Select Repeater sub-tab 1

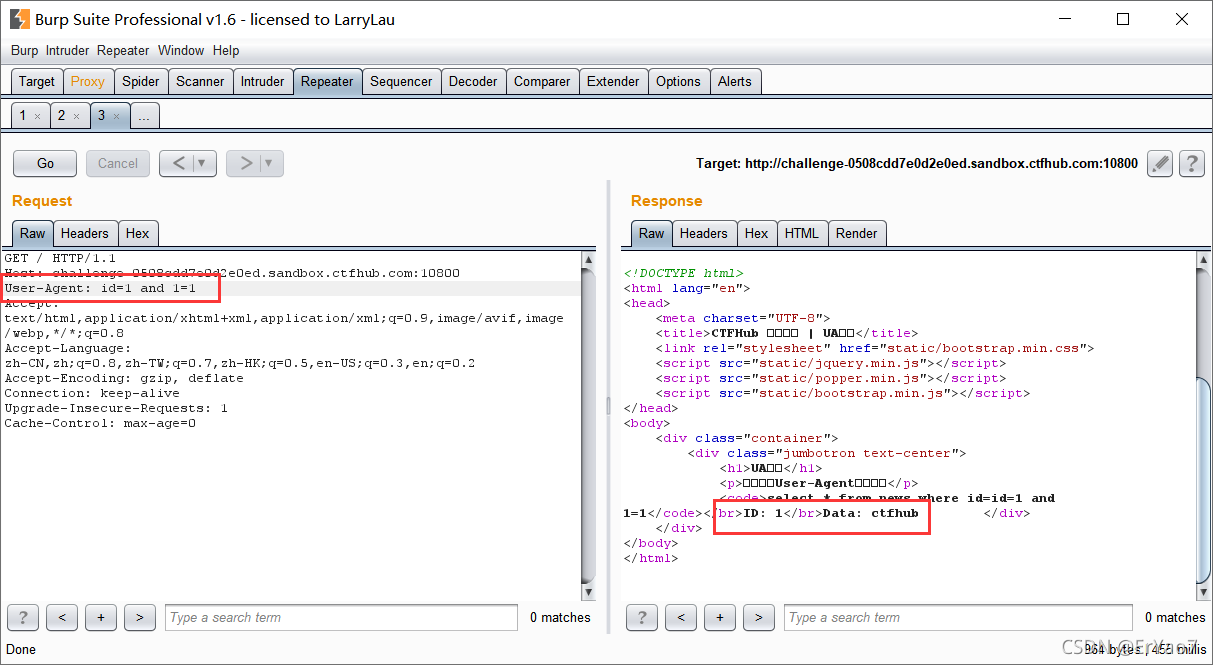23,116
